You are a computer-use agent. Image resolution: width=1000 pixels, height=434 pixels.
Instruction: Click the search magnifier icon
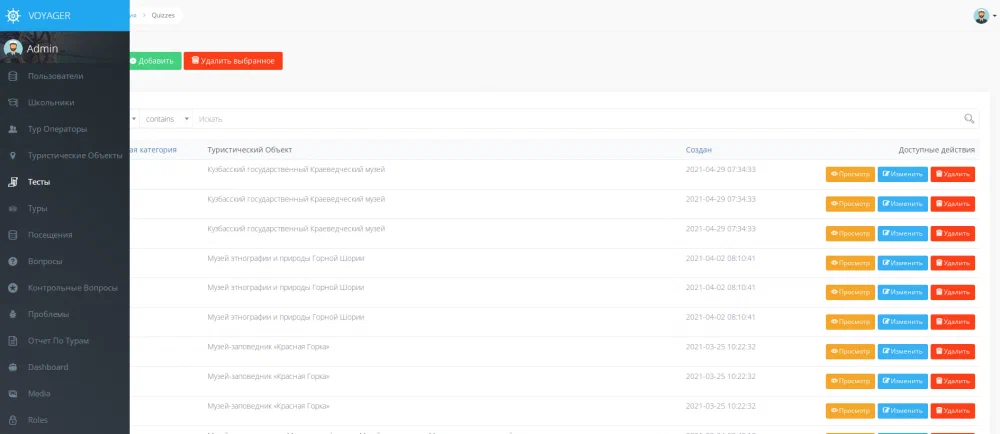pos(969,119)
